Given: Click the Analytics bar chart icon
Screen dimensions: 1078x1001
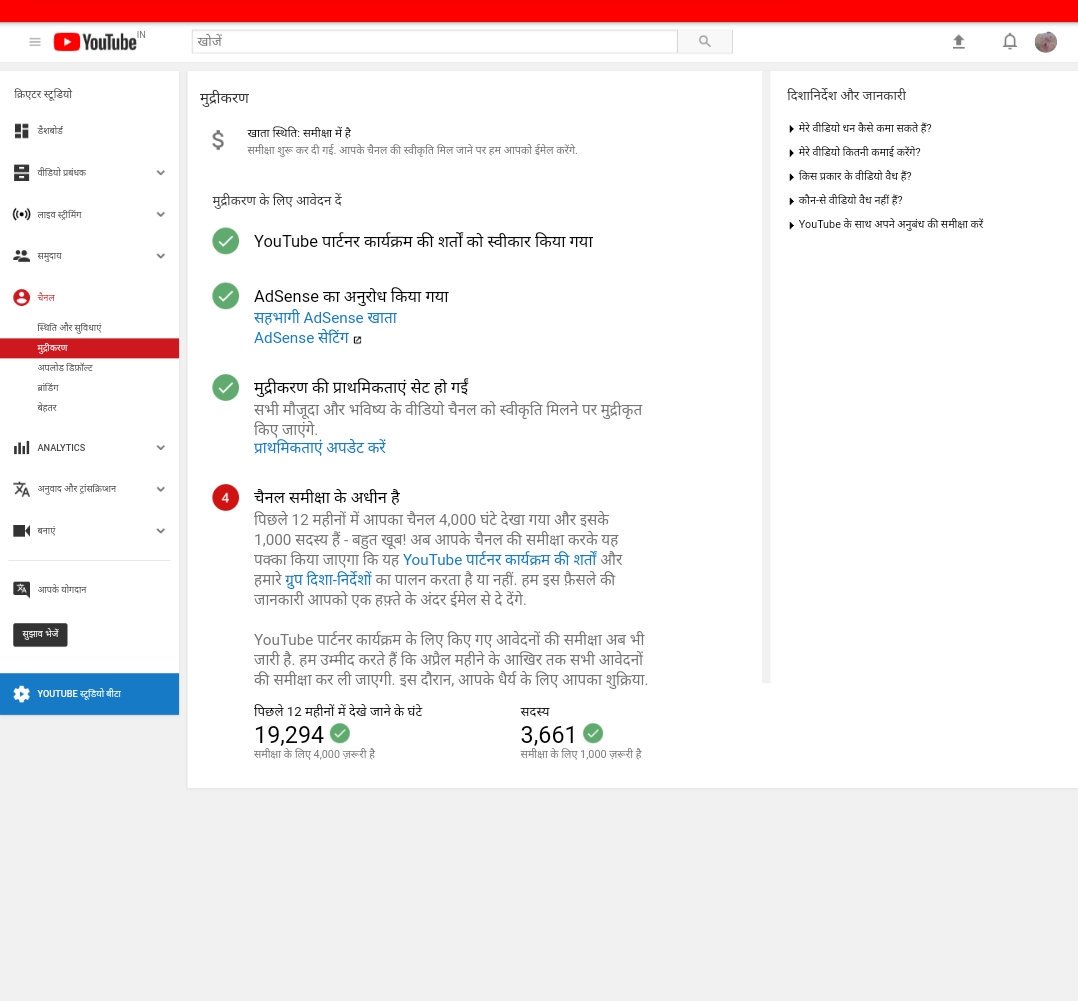Looking at the screenshot, I should click(21, 448).
